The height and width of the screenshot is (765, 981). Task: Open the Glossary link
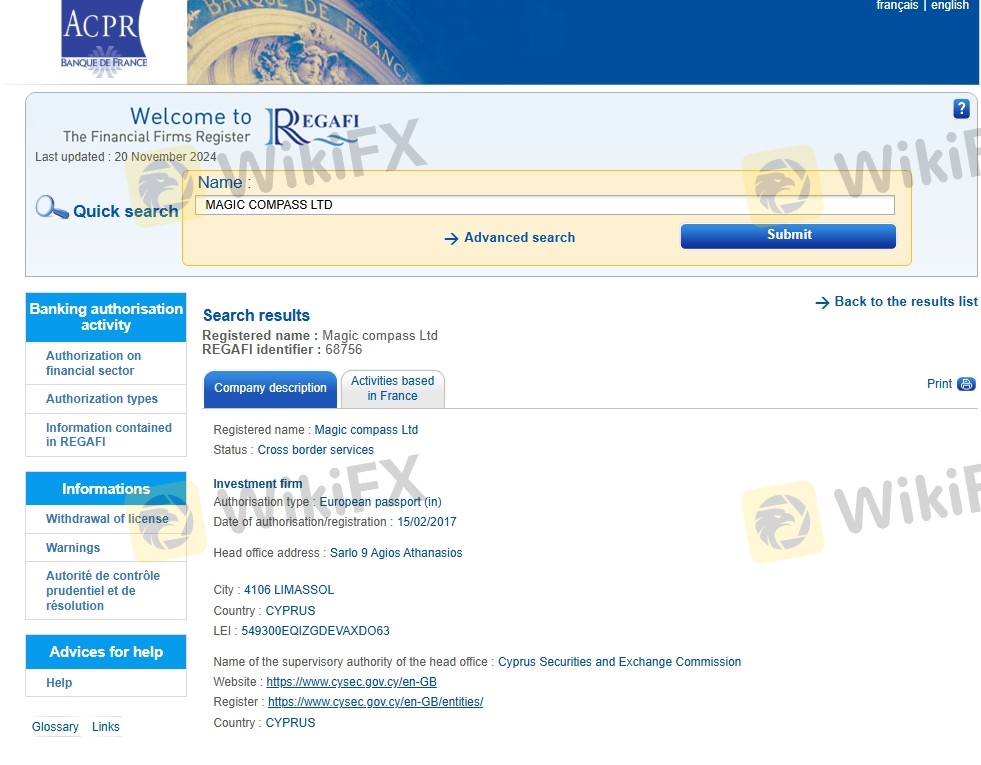(x=55, y=727)
